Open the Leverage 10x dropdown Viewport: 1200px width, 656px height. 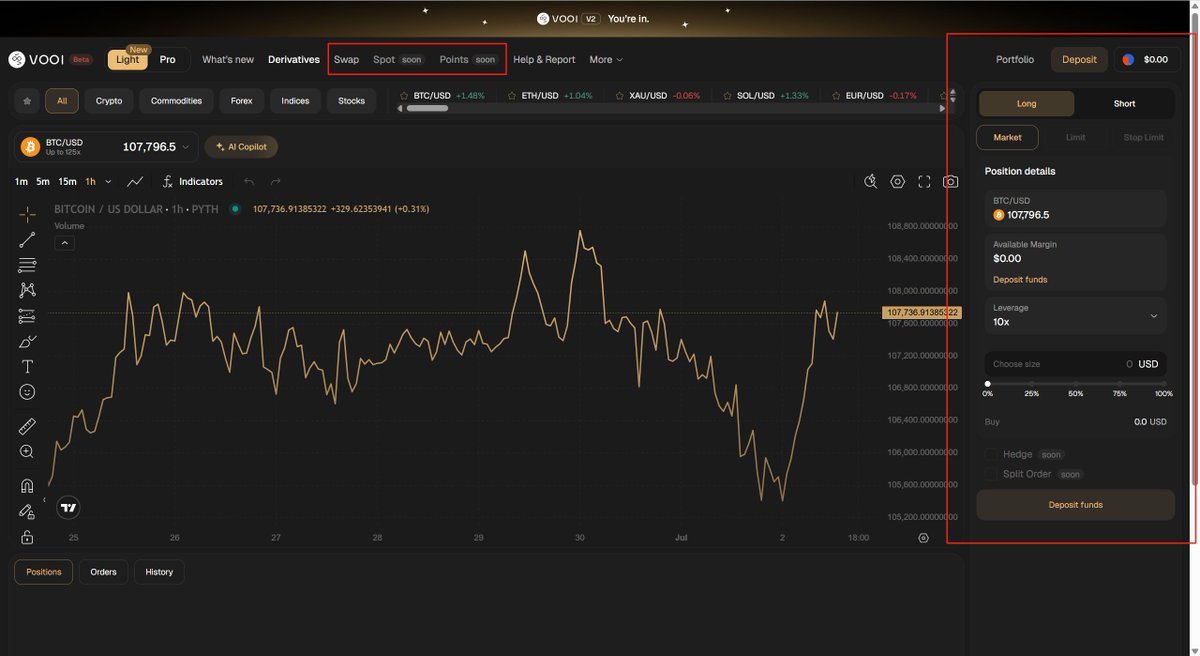pos(1075,315)
